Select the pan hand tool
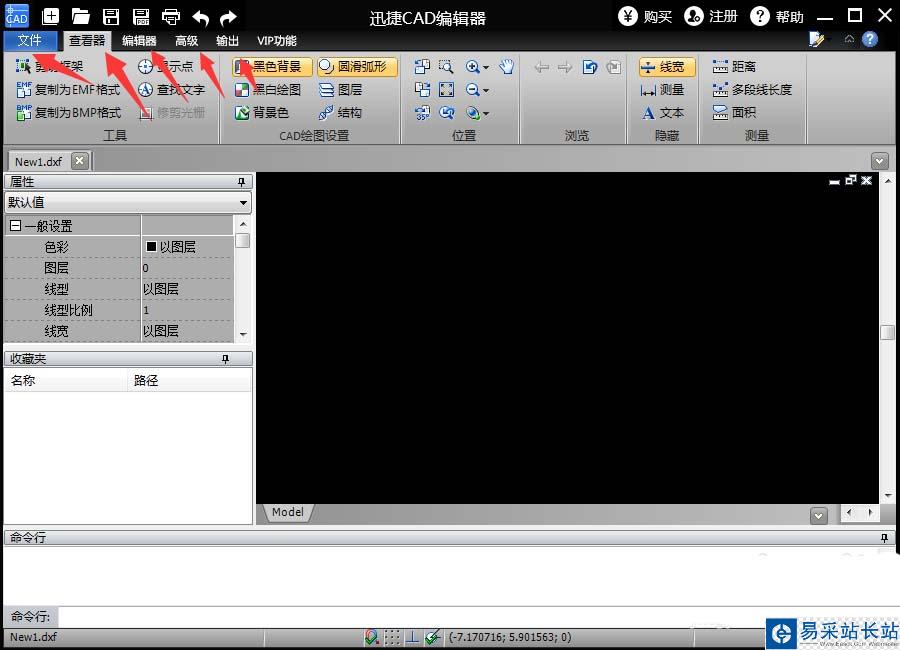900x650 pixels. pyautogui.click(x=506, y=67)
